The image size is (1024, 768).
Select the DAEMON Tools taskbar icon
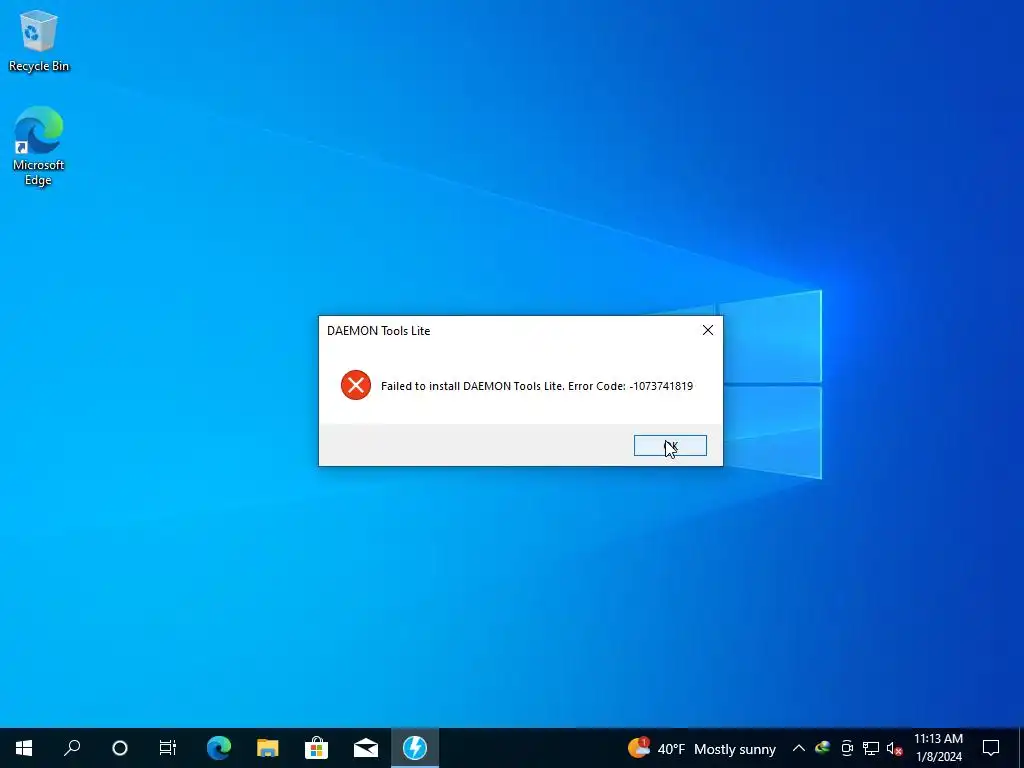tap(415, 748)
